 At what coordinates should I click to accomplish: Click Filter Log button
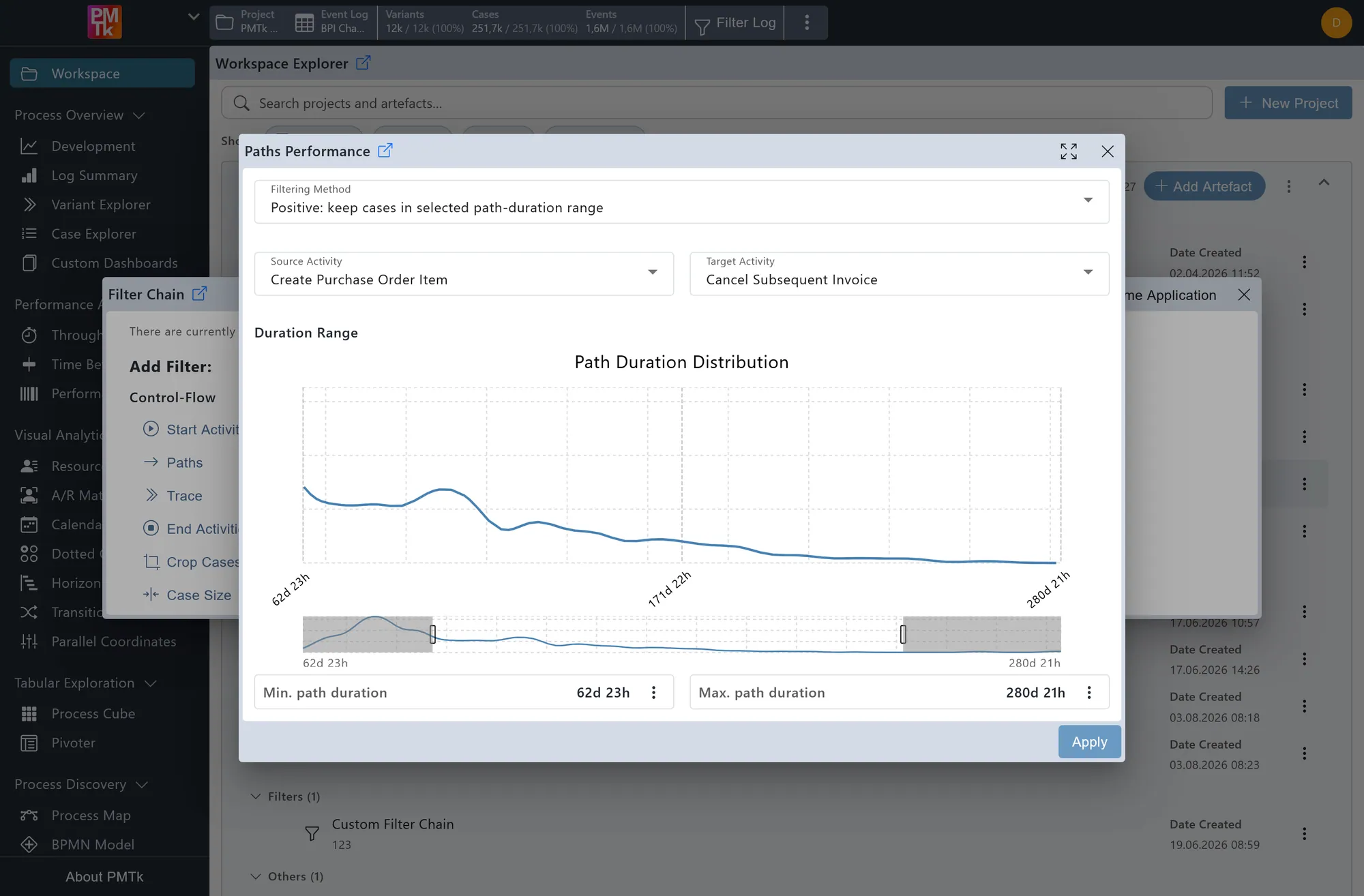tap(735, 23)
